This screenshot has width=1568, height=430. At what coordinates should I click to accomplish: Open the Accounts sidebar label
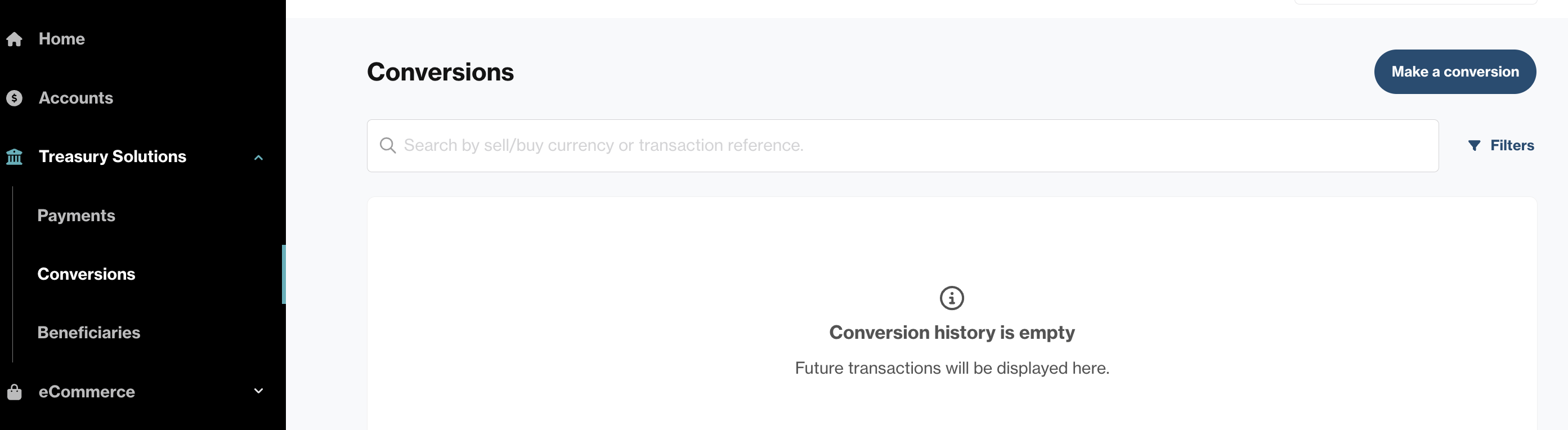point(76,98)
